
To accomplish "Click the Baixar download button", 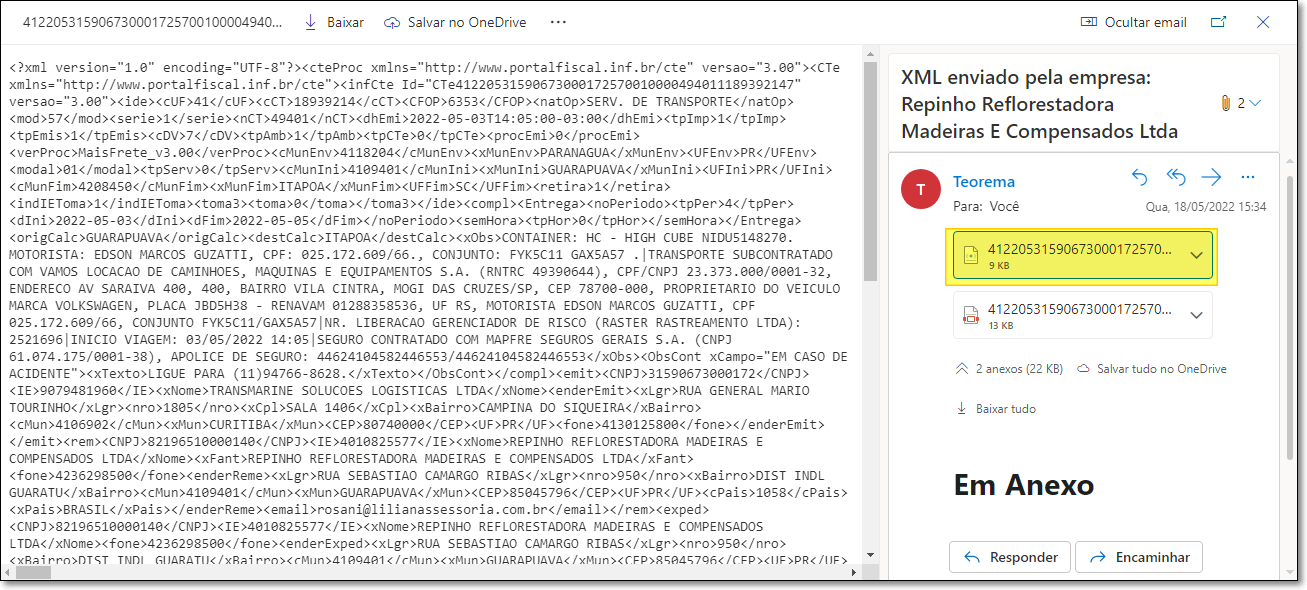I will point(334,22).
